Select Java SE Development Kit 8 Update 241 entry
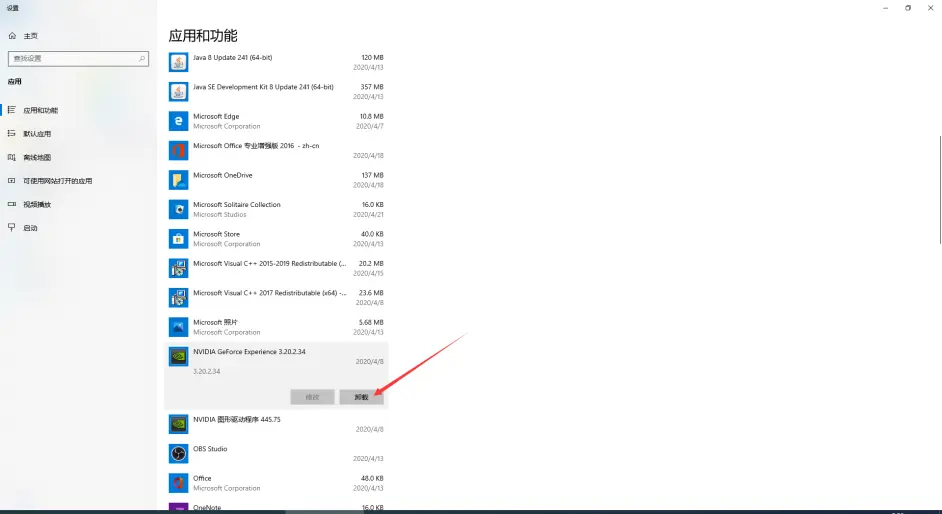Screen dimensions: 942x514 pos(276,92)
